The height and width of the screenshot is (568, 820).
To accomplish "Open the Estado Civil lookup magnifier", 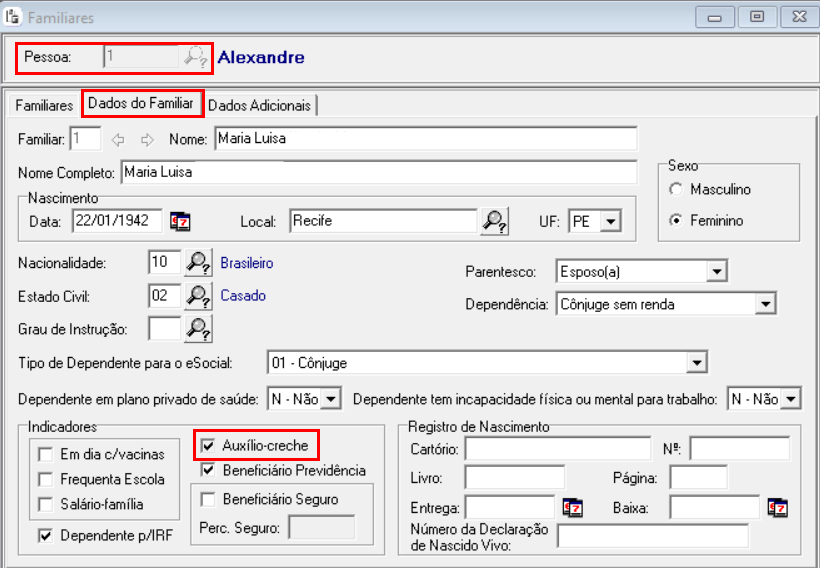I will pos(199,296).
